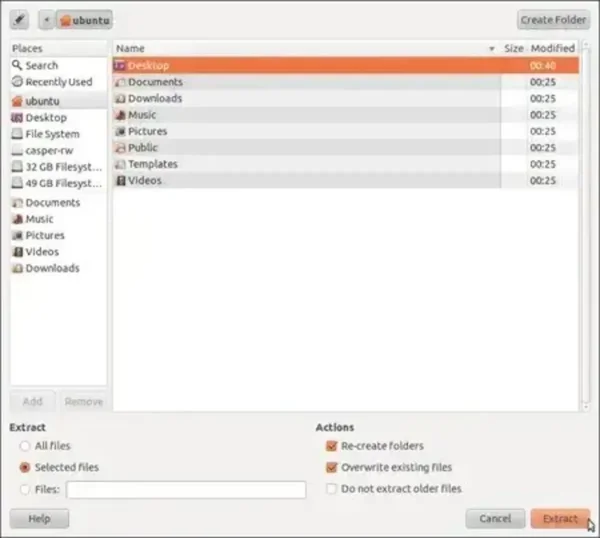Select 49 GB Filesystem drive

59,183
